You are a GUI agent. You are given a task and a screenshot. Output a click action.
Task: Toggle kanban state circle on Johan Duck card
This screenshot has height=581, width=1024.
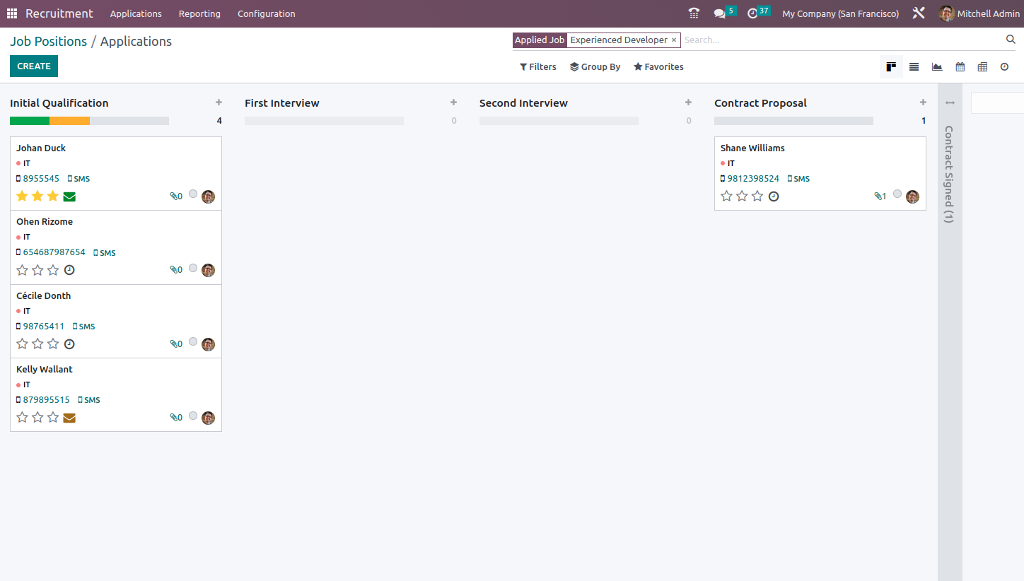(193, 194)
